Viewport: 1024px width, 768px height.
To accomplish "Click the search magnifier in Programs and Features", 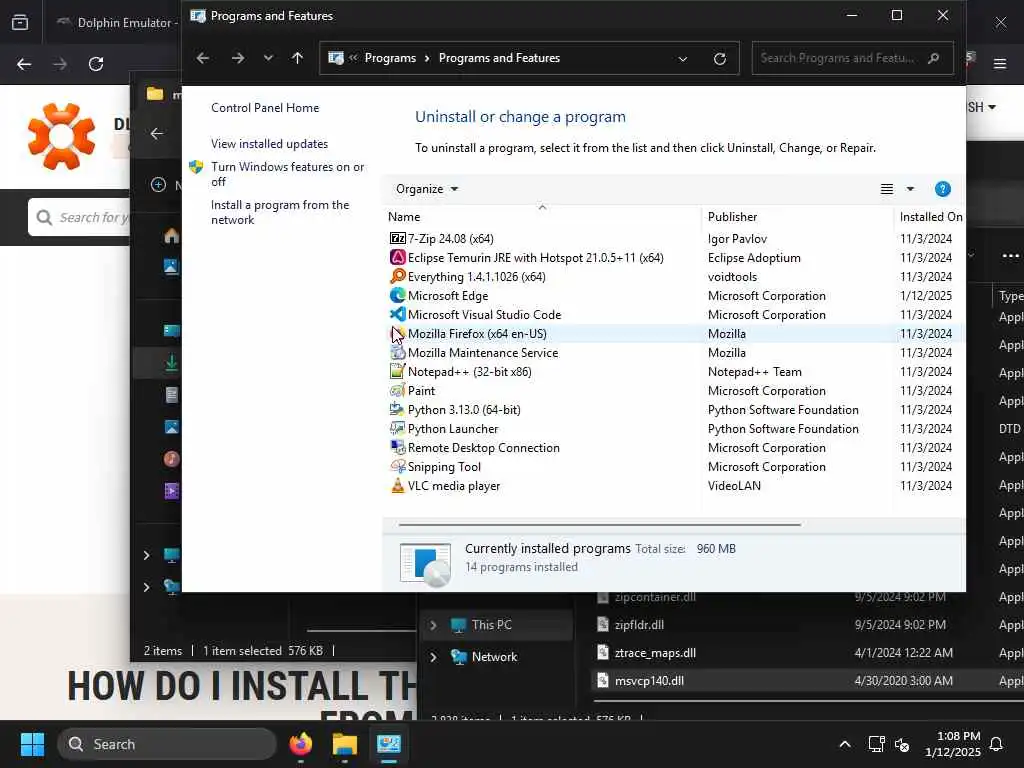I will [934, 58].
